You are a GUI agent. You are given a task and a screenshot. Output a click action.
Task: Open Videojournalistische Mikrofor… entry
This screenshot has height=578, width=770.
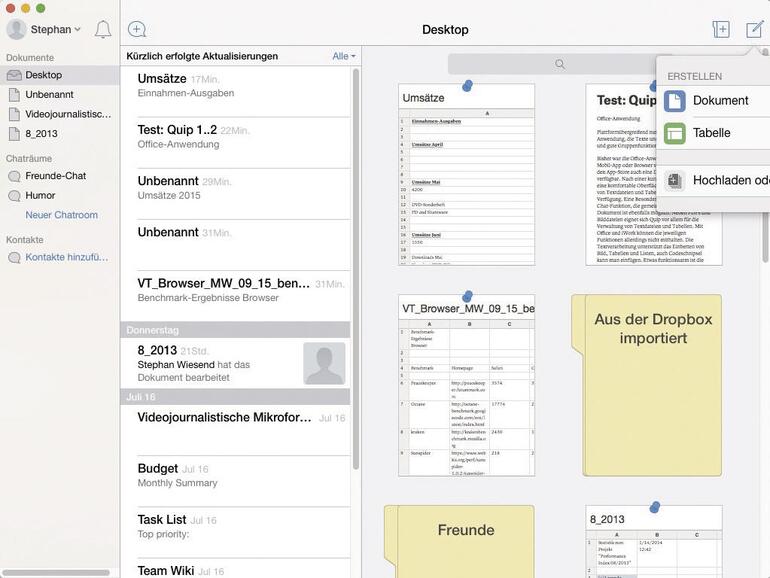coord(236,430)
